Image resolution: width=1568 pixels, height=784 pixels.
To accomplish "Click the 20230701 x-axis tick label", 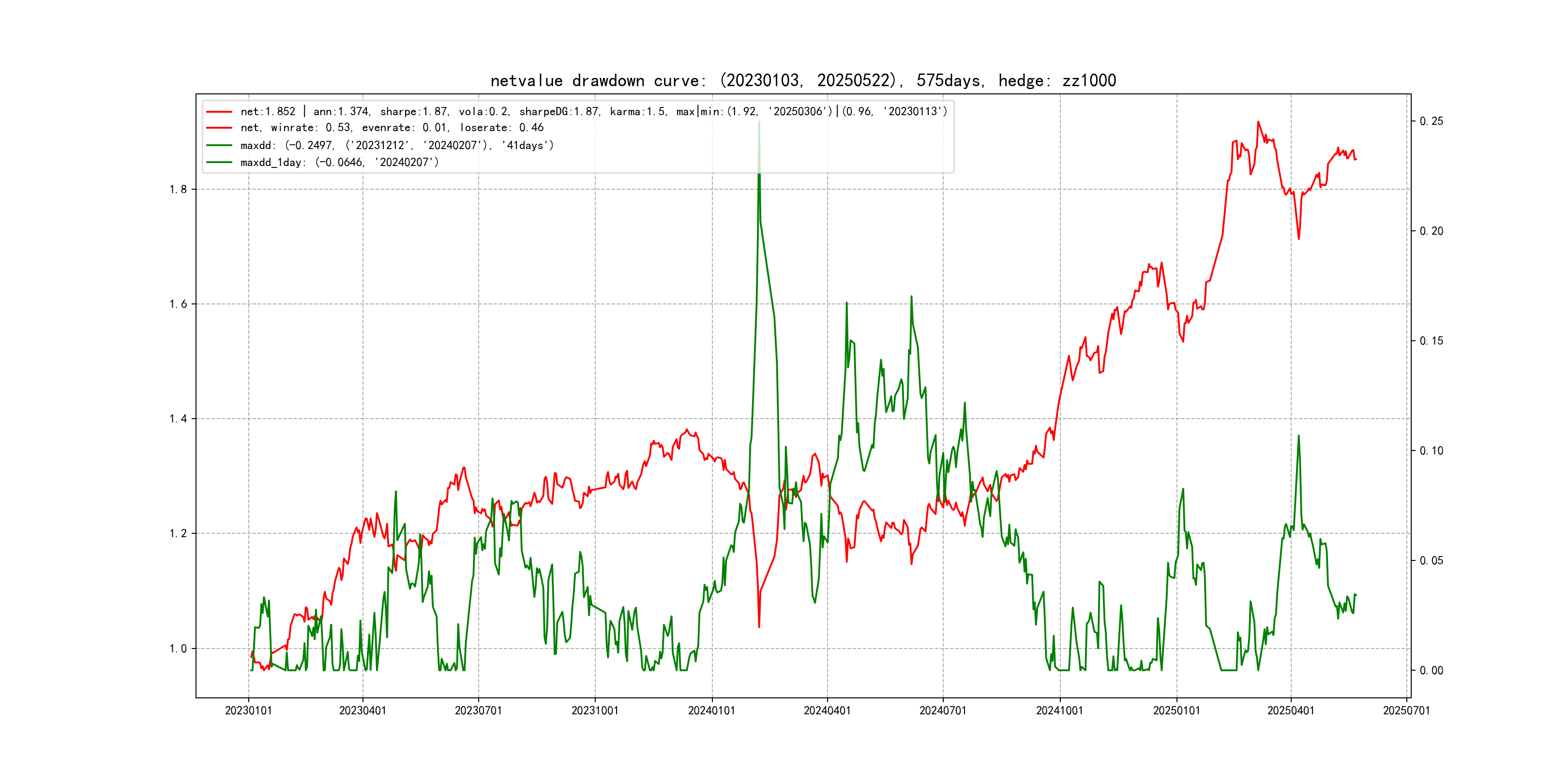I will pyautogui.click(x=478, y=710).
